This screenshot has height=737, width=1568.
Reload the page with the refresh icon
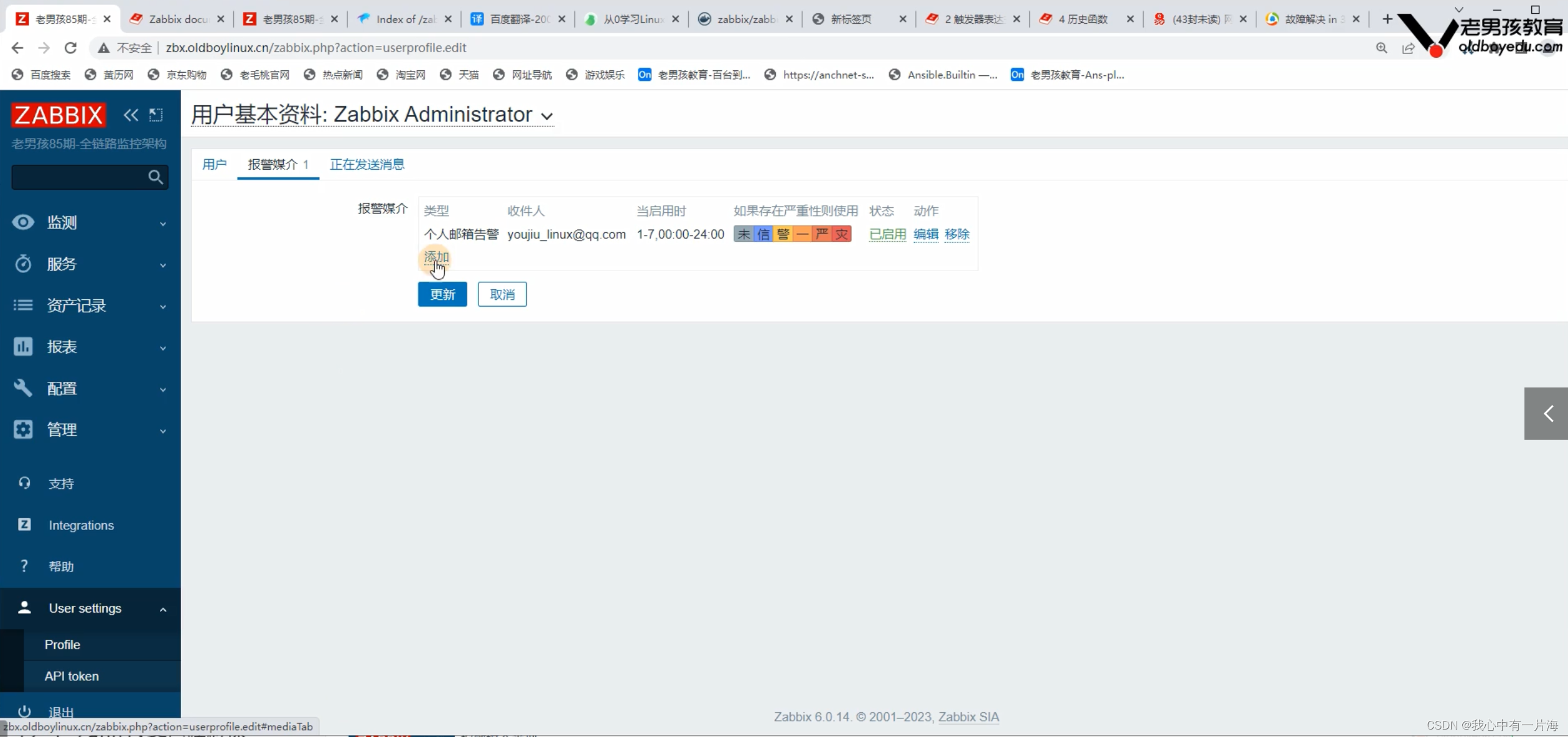click(71, 48)
